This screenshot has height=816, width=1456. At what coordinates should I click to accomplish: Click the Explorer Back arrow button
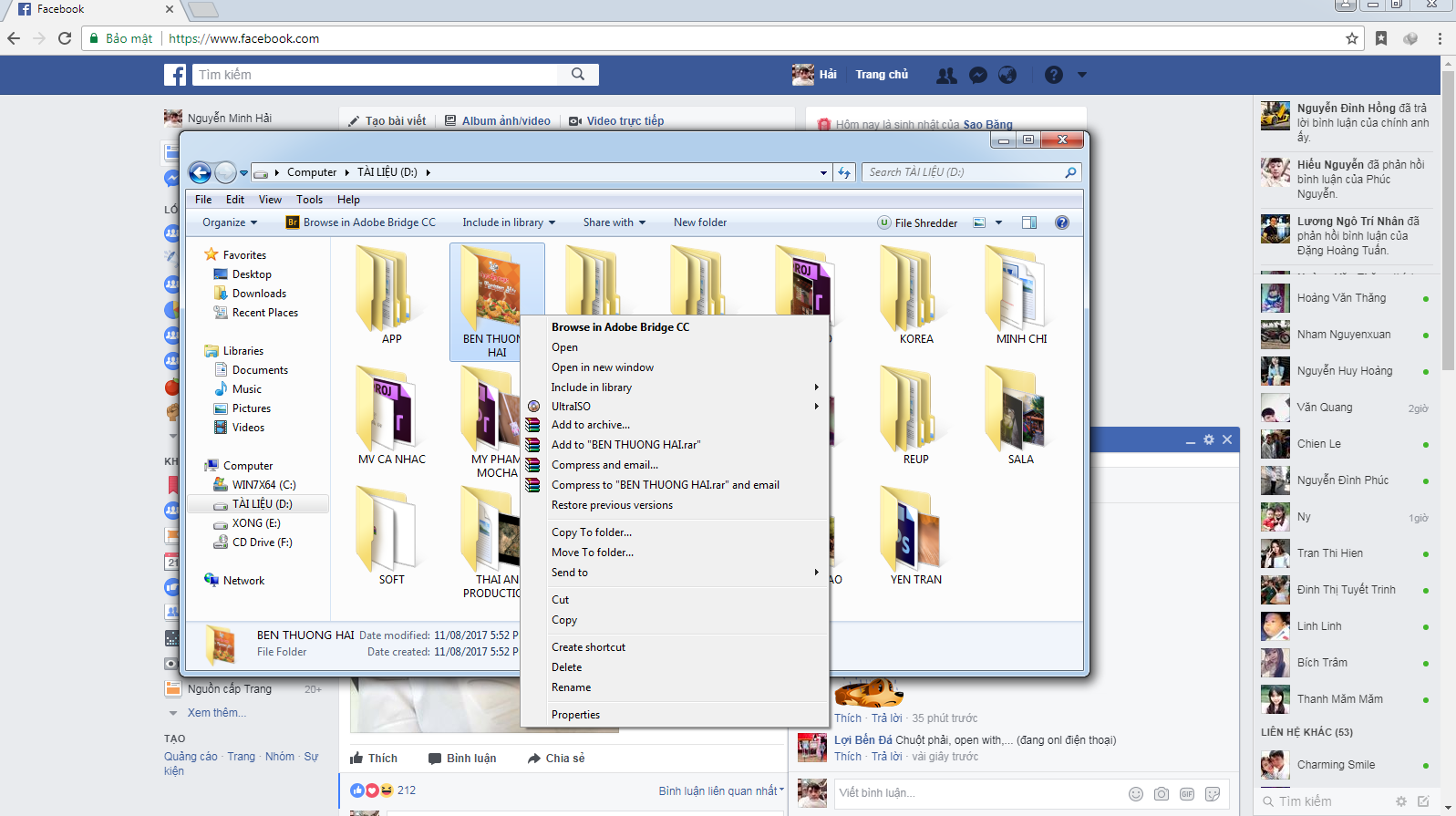201,172
